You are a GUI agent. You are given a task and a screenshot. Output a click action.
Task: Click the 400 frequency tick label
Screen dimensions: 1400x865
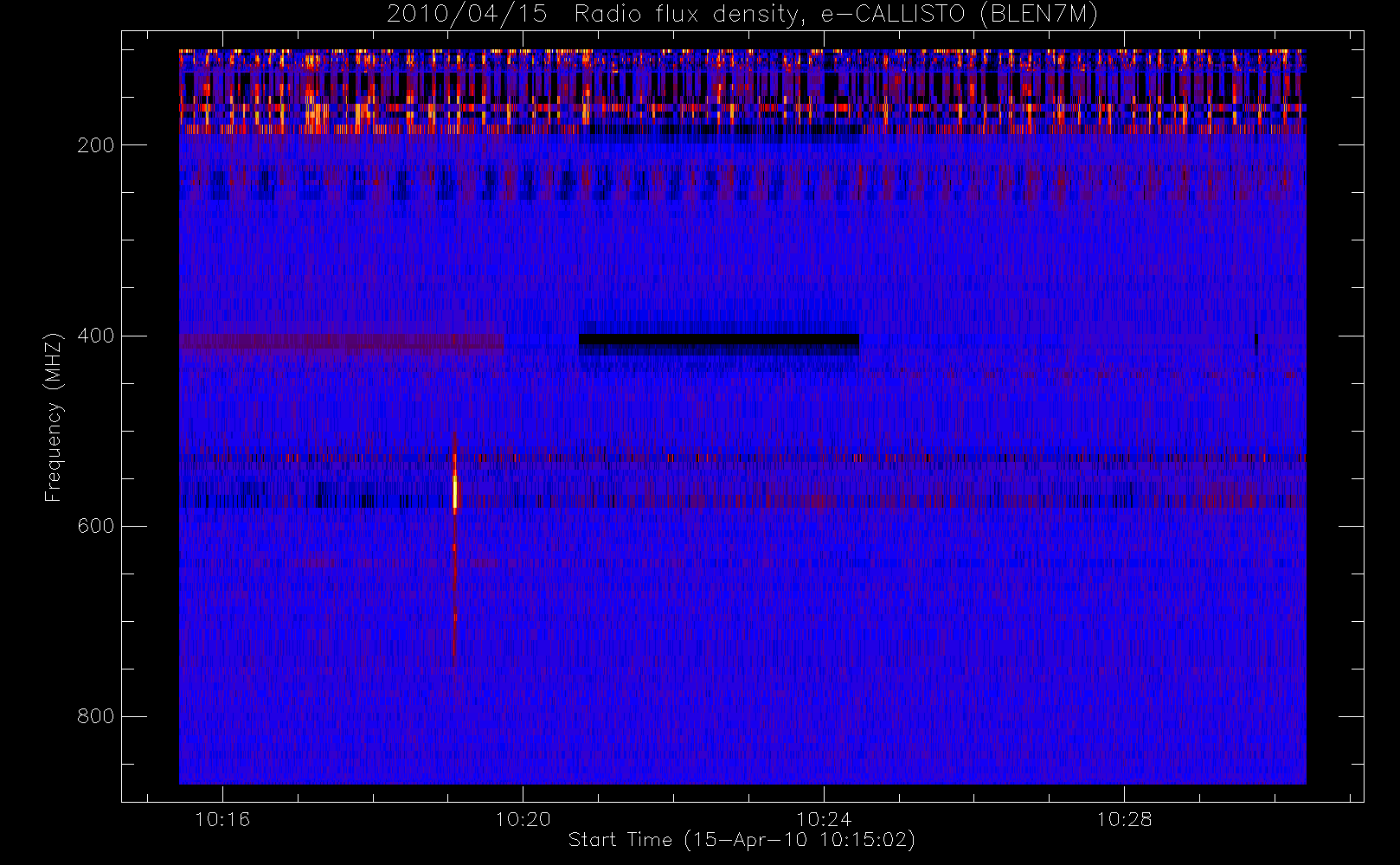95,336
